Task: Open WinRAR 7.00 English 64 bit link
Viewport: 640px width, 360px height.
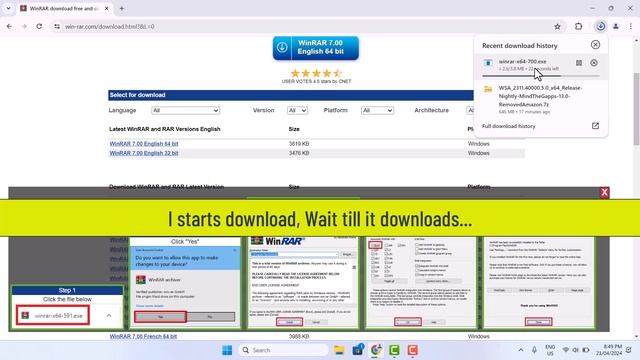Action: pyautogui.click(x=144, y=144)
